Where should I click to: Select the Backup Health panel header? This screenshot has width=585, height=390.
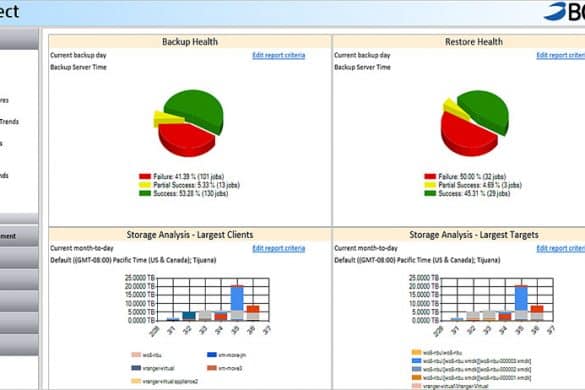(190, 42)
